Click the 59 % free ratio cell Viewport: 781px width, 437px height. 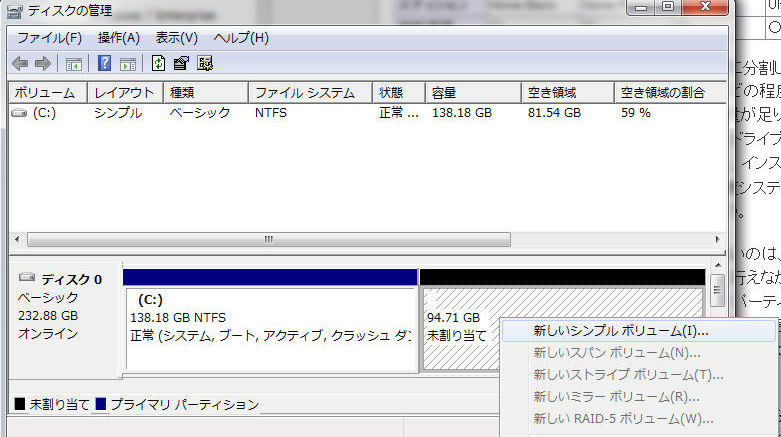click(x=636, y=113)
